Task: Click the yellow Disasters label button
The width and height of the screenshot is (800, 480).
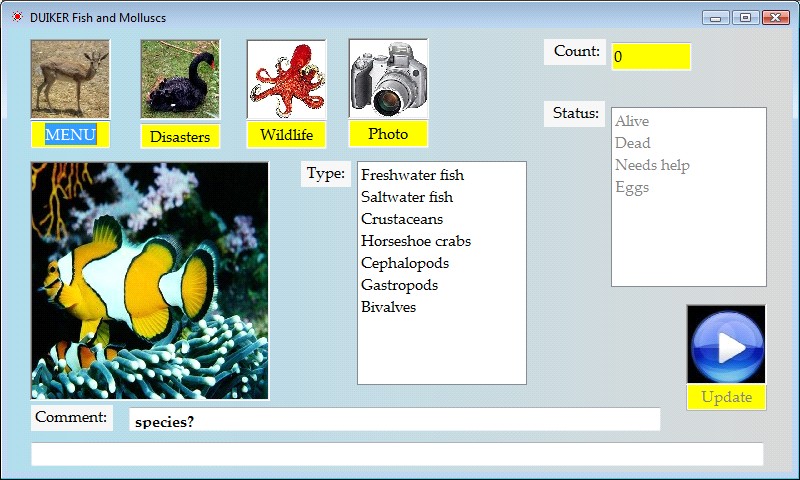Action: click(180, 136)
